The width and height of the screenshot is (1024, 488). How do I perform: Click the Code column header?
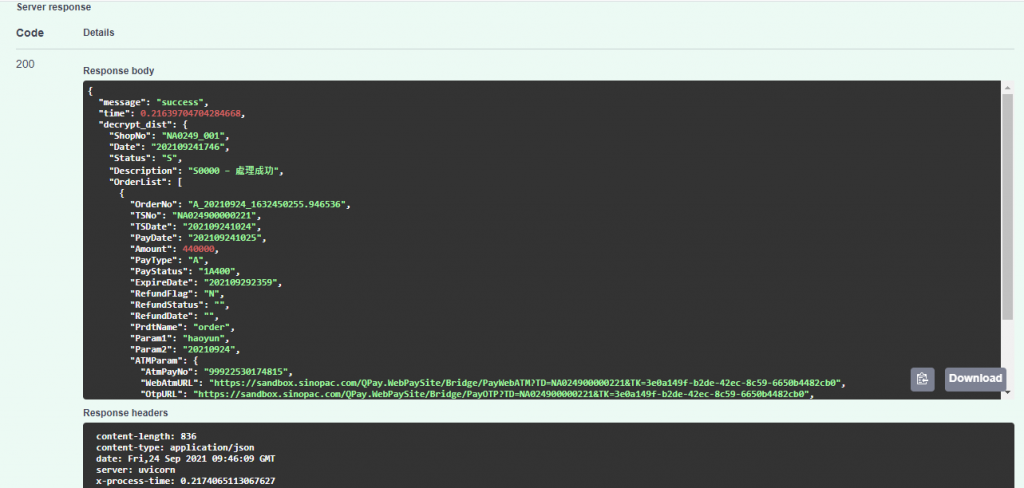(30, 33)
